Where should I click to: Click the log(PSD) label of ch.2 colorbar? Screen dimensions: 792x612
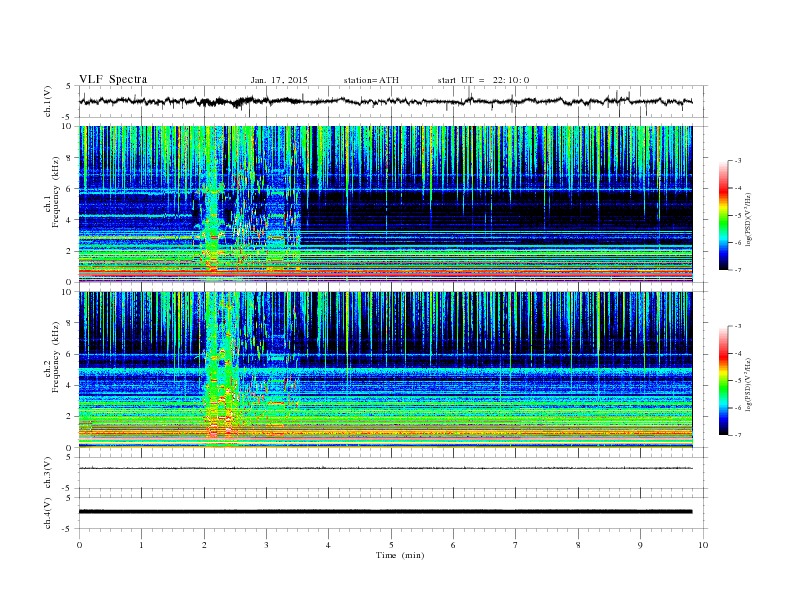tap(749, 383)
